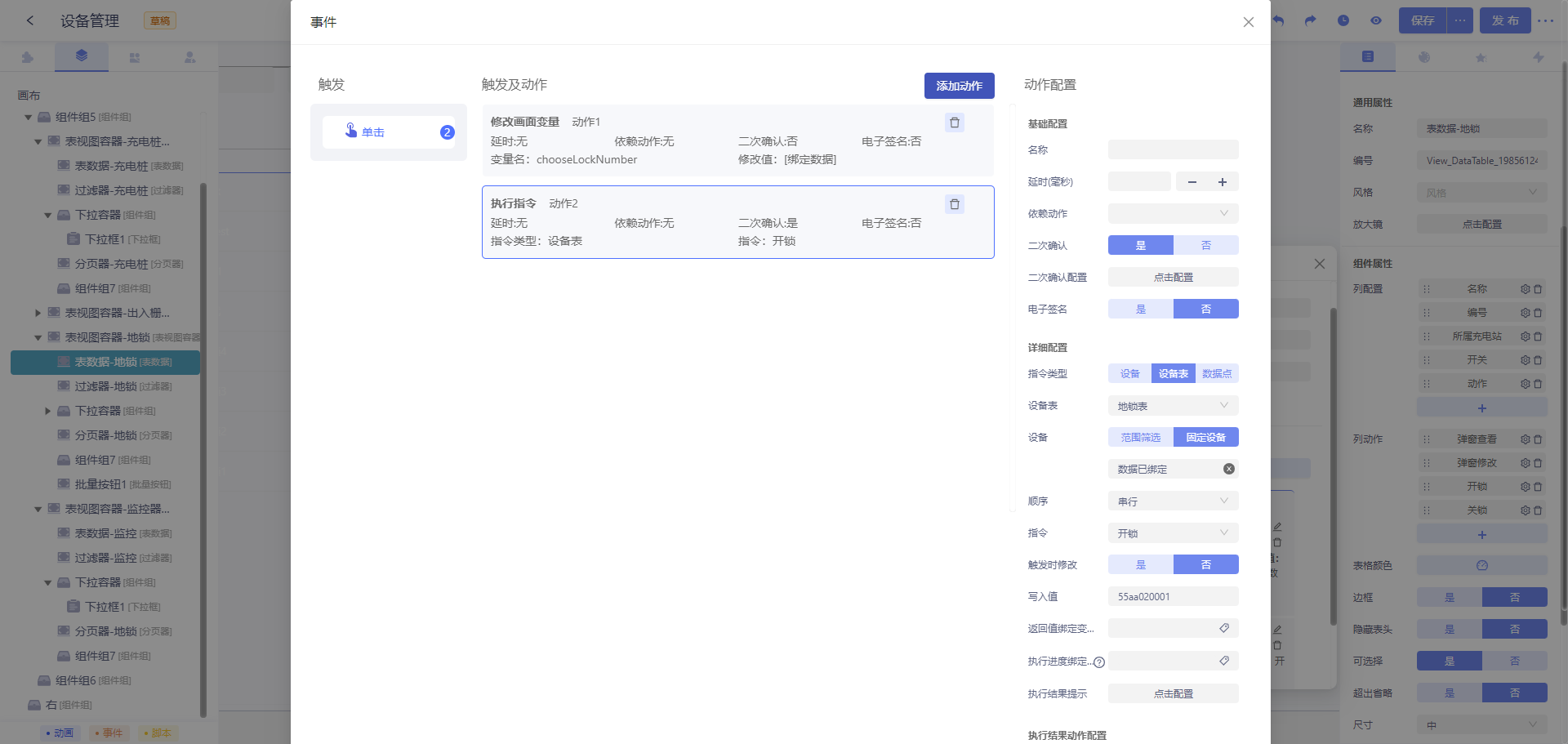Screen dimensions: 1568x744
Task: Open the 指令 dropdown showing 开锁
Action: [1174, 532]
